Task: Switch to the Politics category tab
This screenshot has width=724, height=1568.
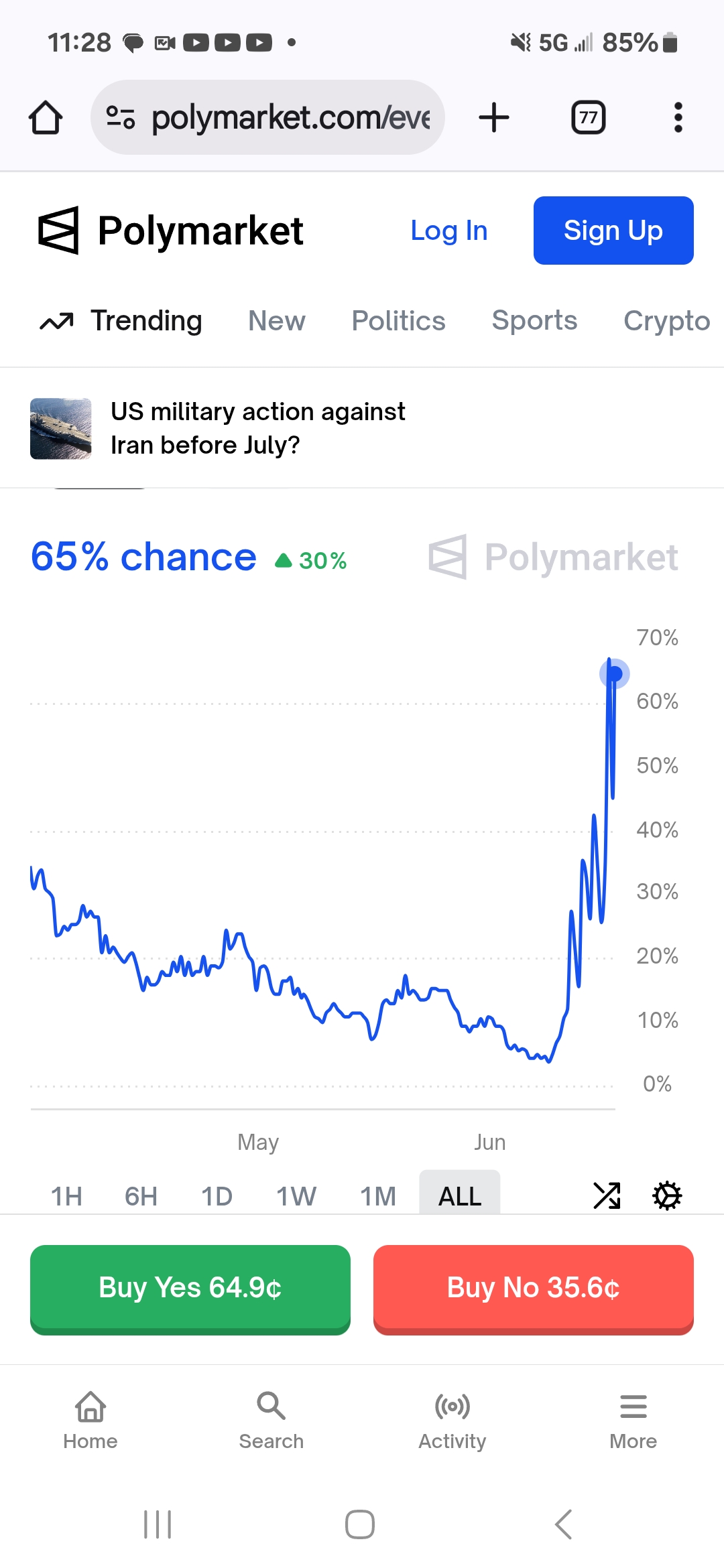Action: (x=399, y=321)
